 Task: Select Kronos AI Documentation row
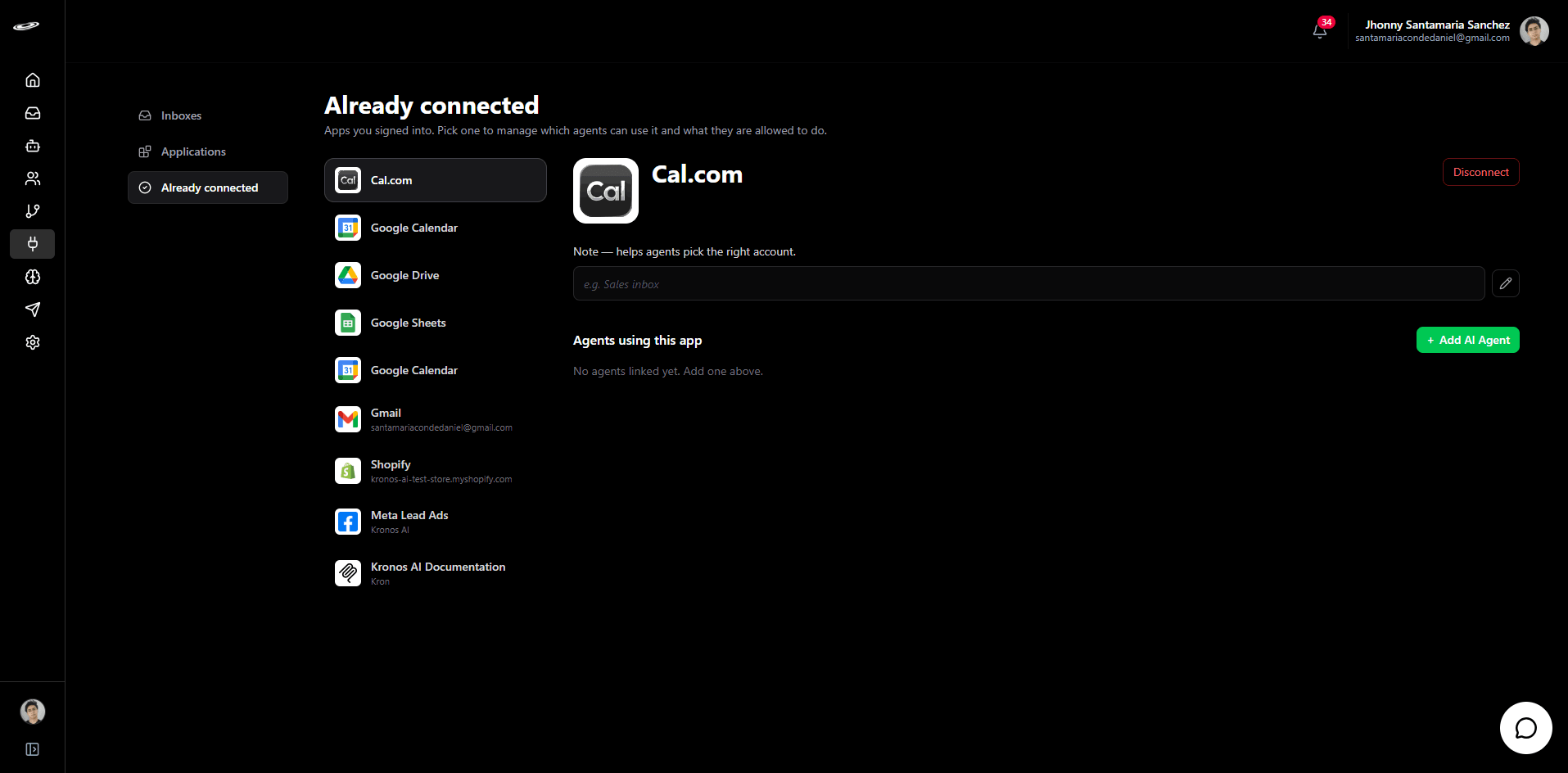click(436, 573)
